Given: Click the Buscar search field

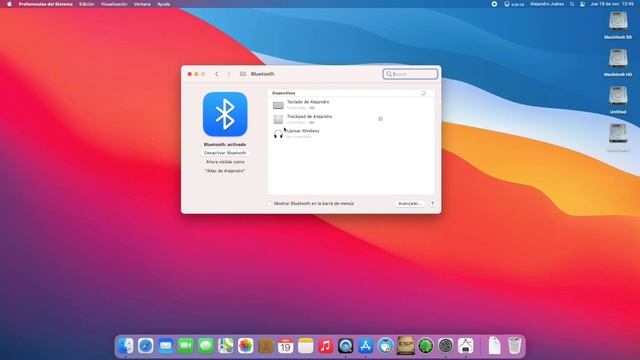Looking at the screenshot, I should tap(410, 74).
